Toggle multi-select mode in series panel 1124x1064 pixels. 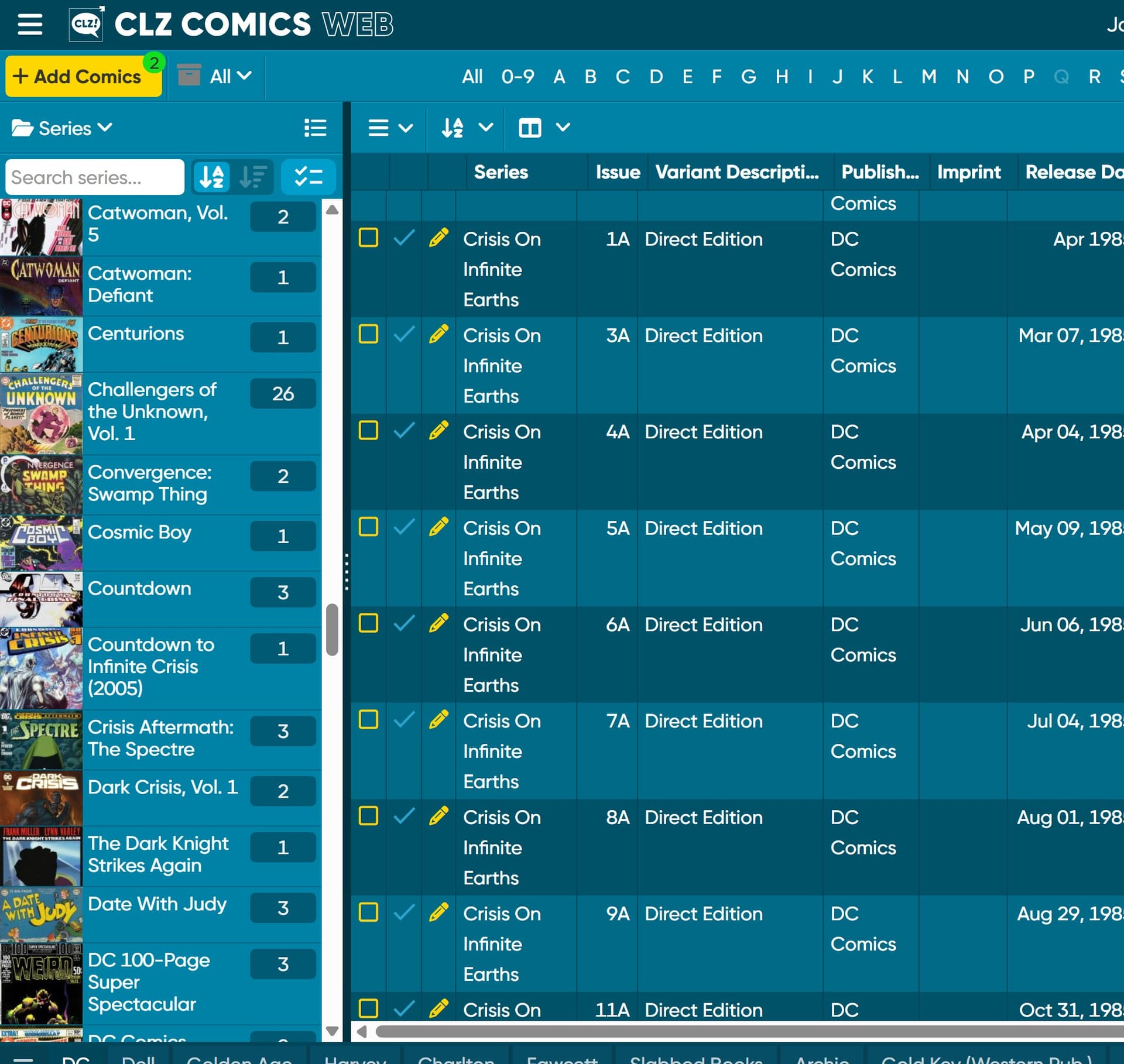click(x=309, y=177)
